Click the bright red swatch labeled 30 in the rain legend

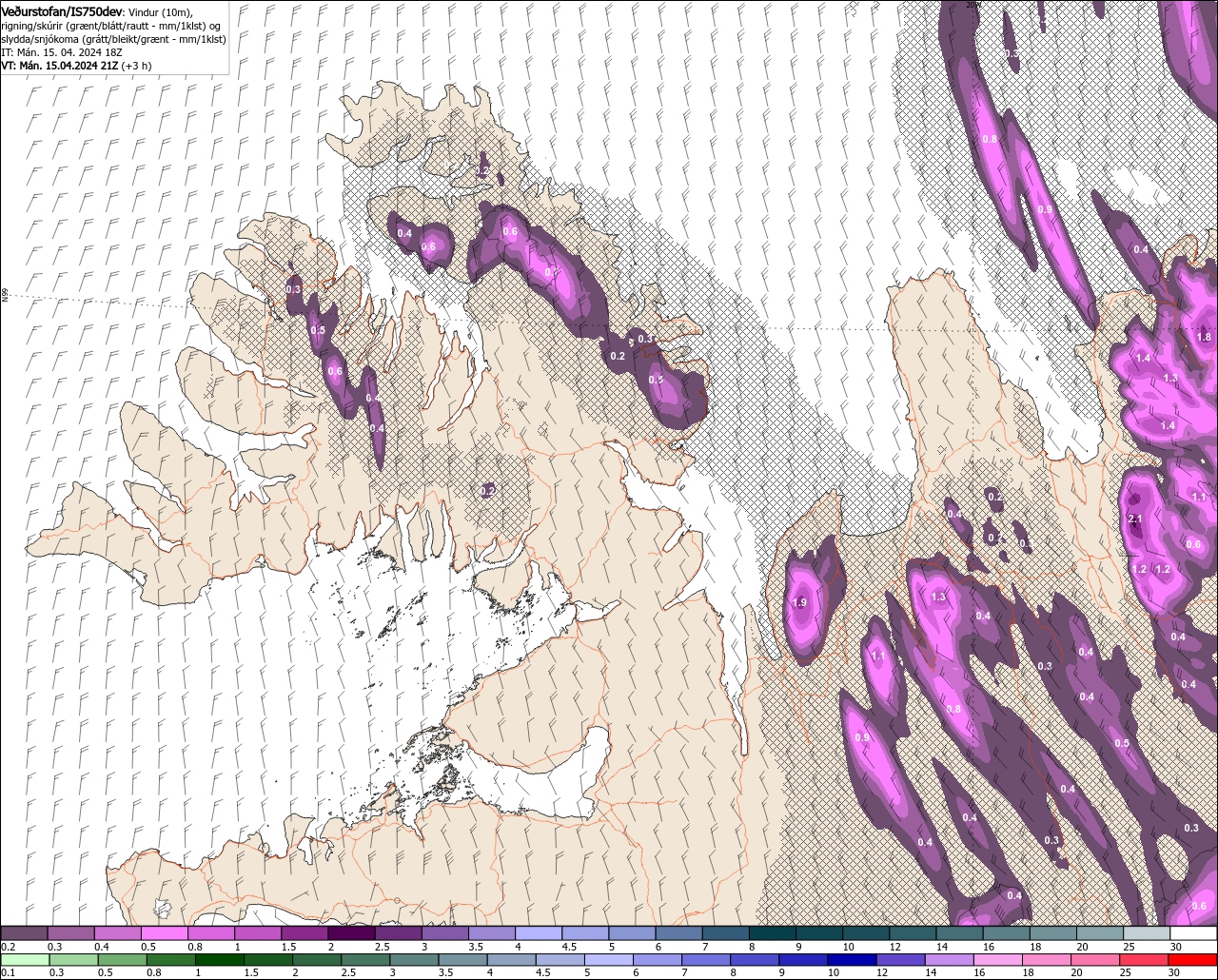(x=1192, y=960)
